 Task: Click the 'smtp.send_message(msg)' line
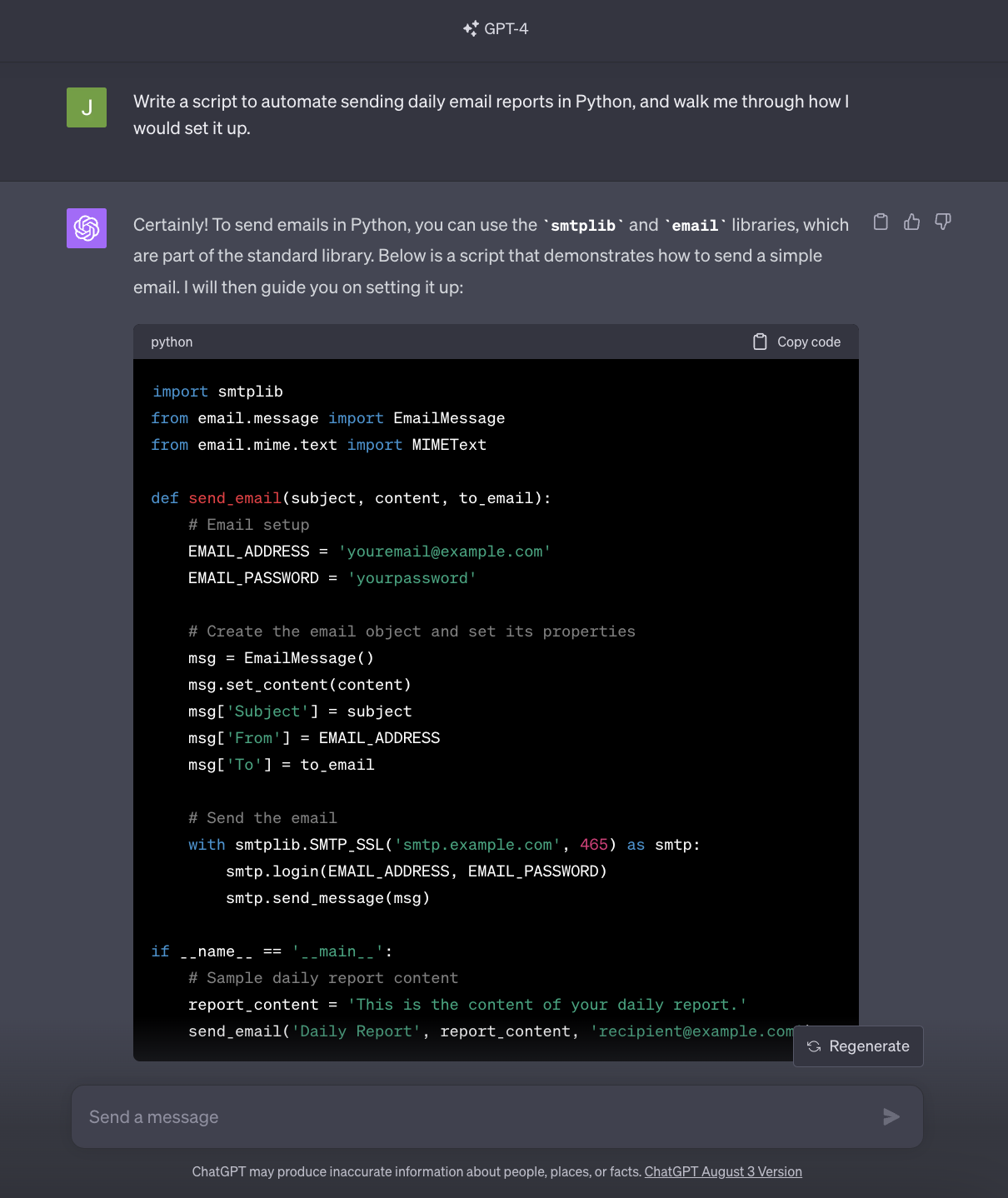coord(328,898)
